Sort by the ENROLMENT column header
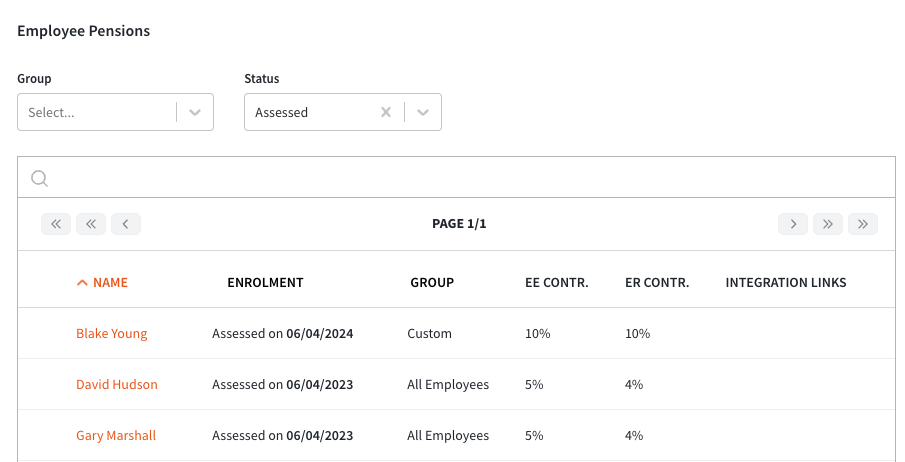905x462 pixels. pyautogui.click(x=265, y=282)
